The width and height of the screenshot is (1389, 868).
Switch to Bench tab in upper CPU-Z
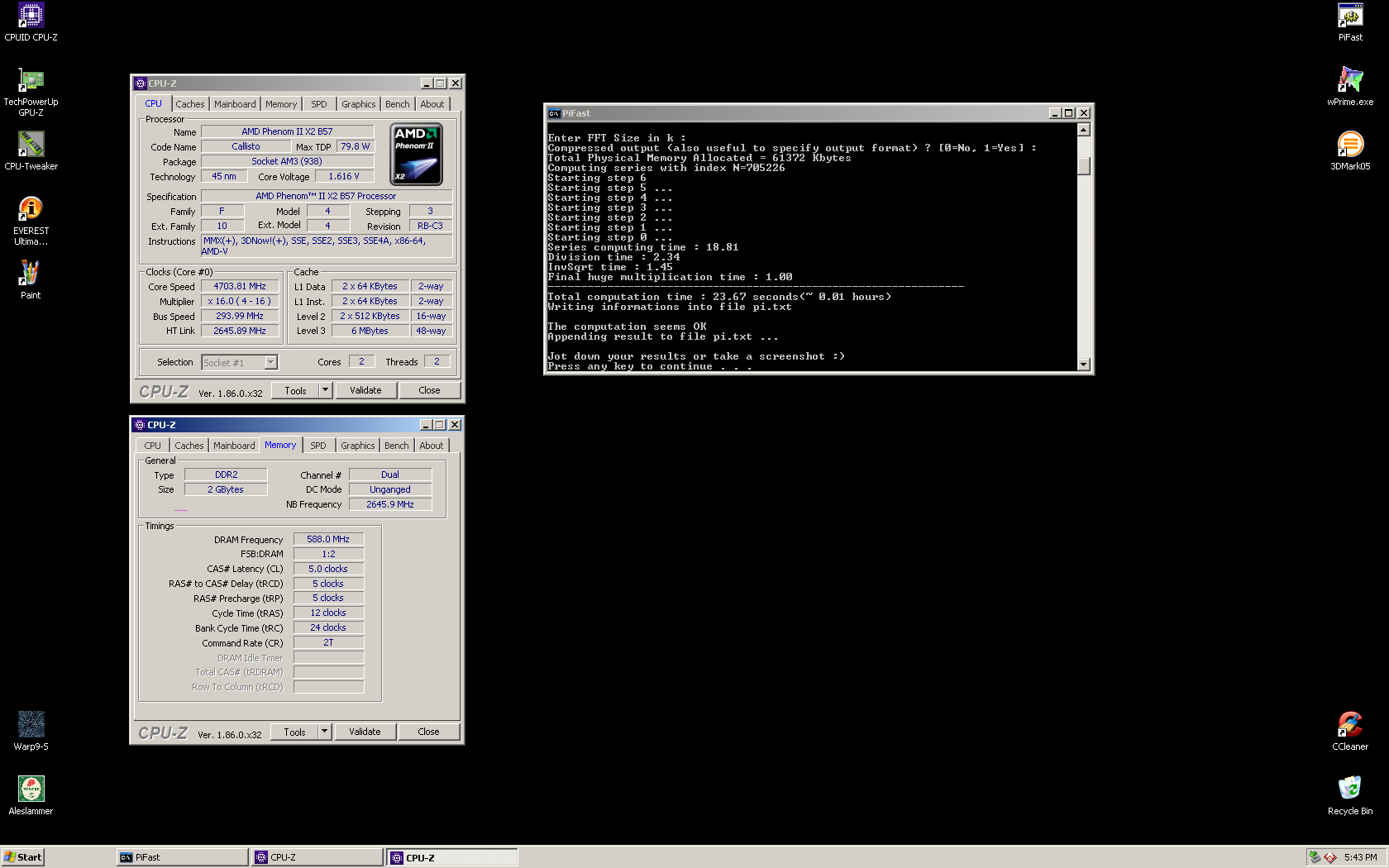pyautogui.click(x=398, y=104)
